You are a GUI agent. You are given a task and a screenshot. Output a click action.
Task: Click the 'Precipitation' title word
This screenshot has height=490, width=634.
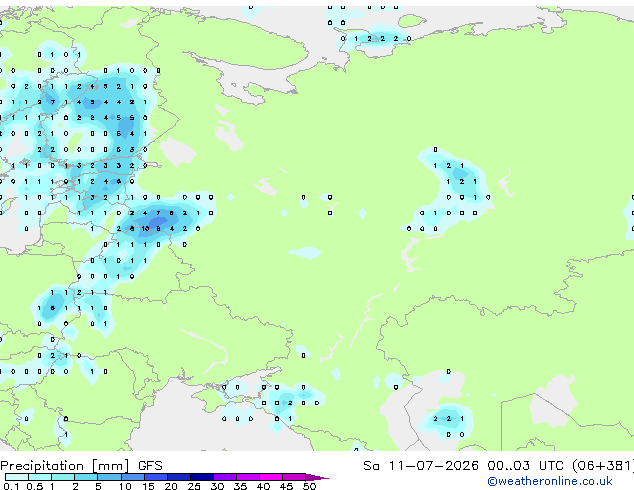(x=42, y=466)
